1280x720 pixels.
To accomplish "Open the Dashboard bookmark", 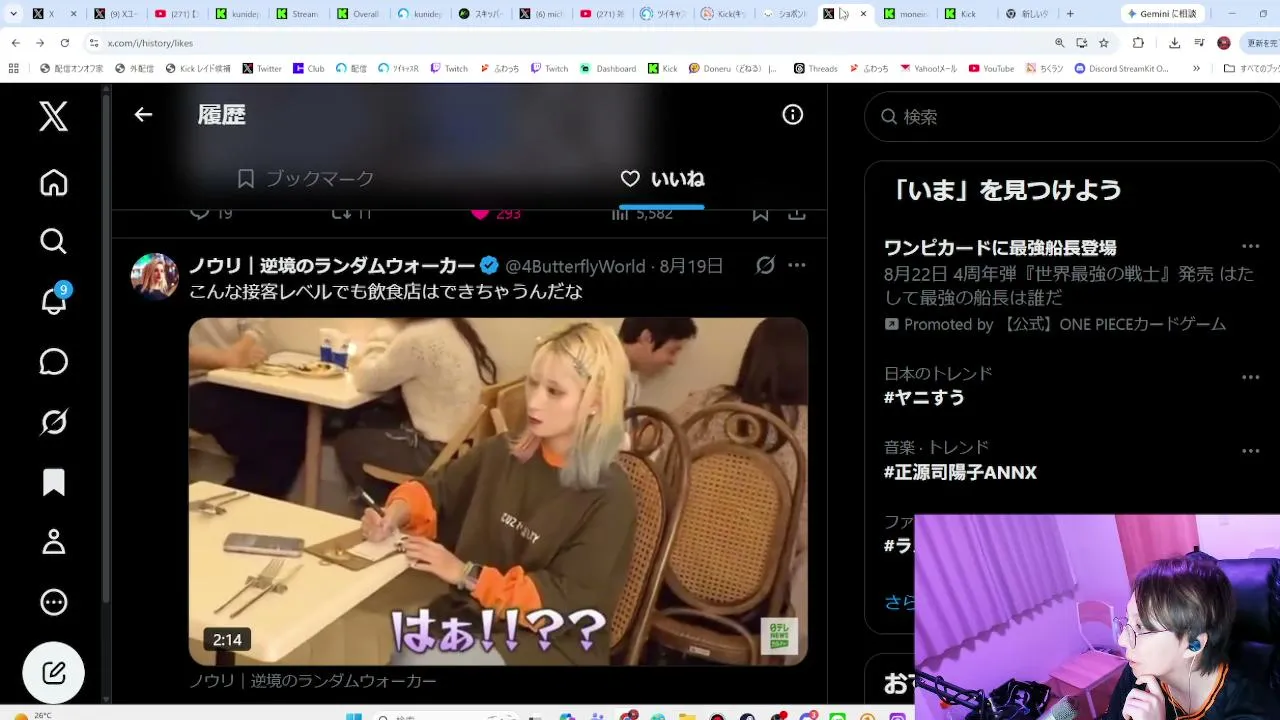I will [608, 69].
